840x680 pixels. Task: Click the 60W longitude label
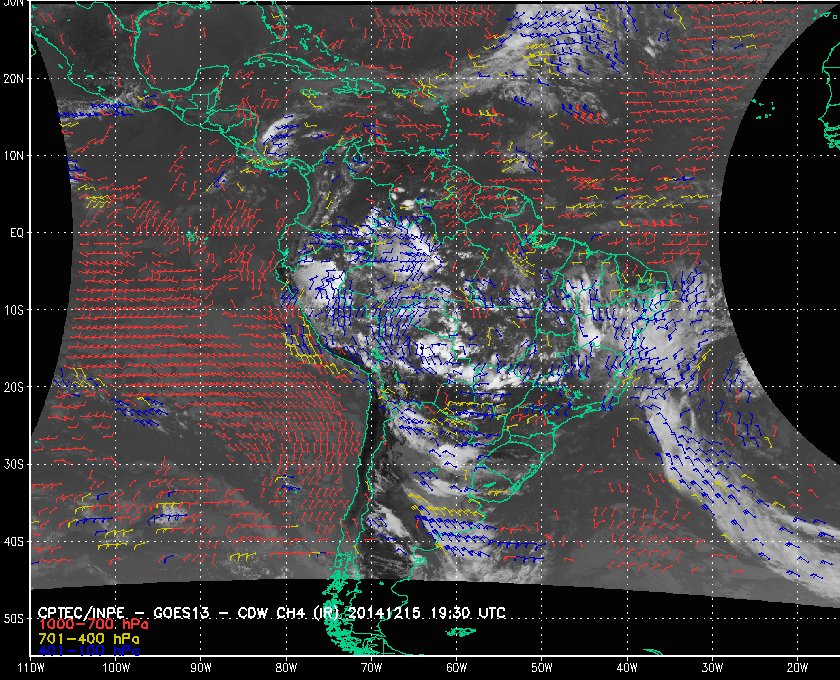pos(456,668)
